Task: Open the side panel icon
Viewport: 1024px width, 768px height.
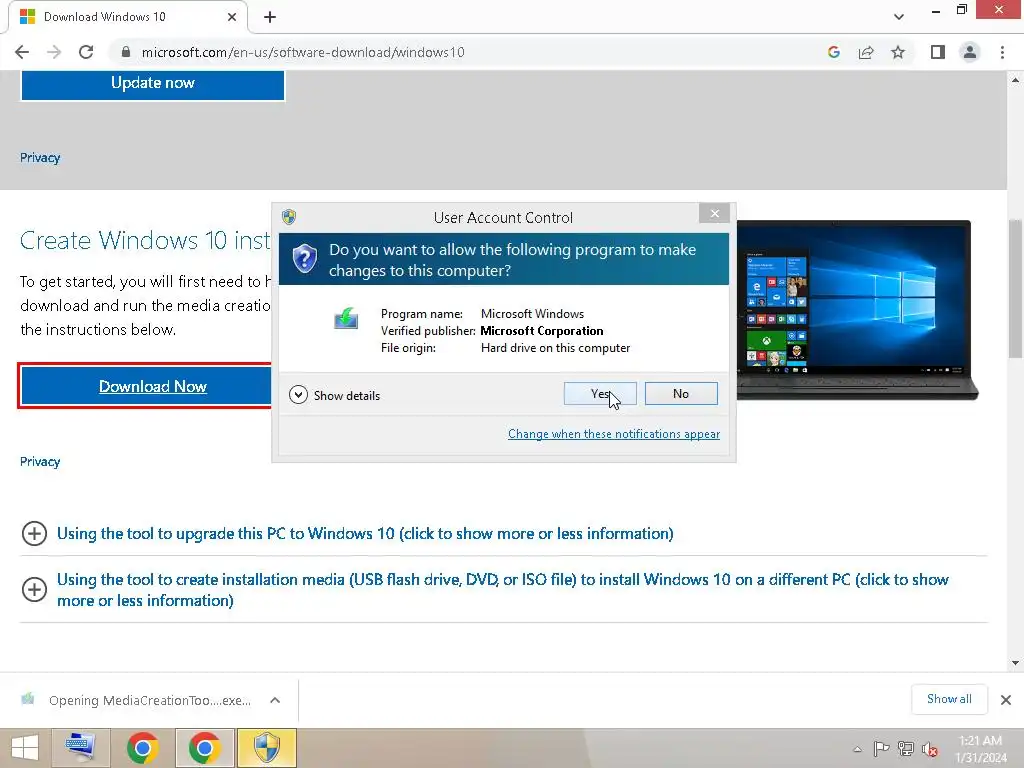Action: click(938, 52)
